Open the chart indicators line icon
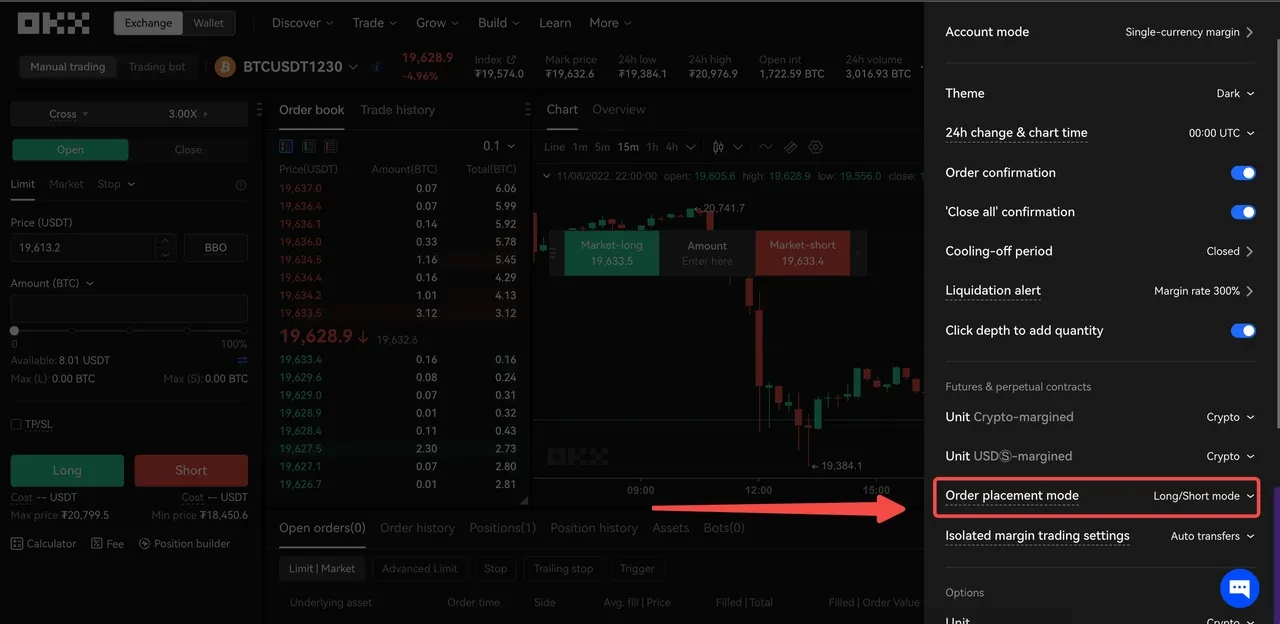Screen dimensions: 1280x624 [x=765, y=147]
